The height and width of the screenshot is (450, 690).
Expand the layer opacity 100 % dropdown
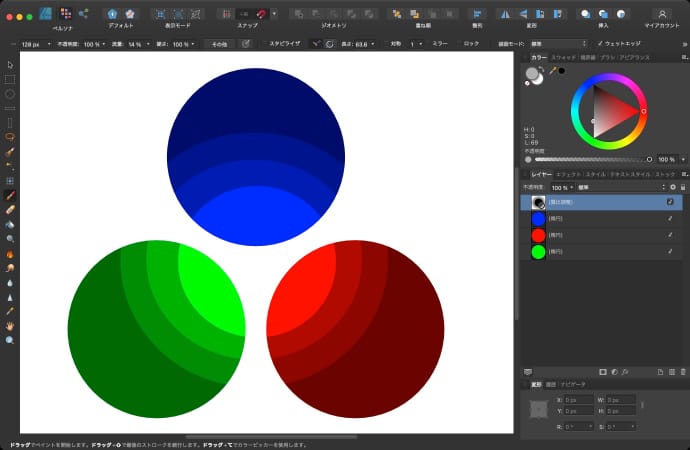coord(562,187)
